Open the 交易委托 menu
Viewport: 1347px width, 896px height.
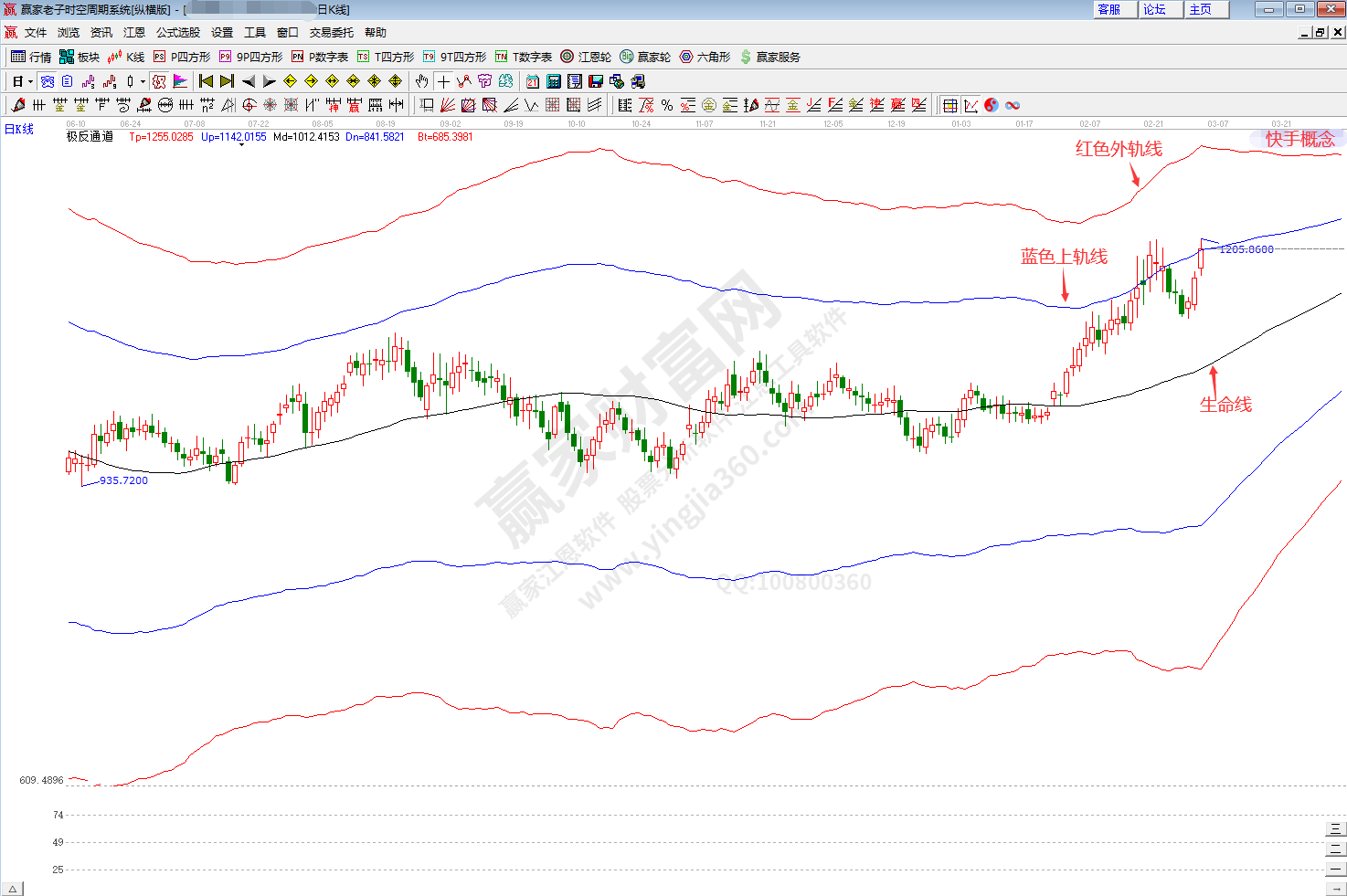point(331,32)
